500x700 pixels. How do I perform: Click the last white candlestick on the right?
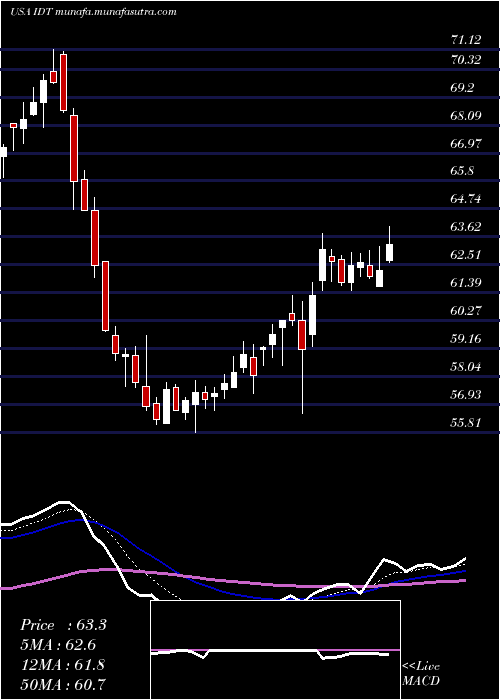[389, 253]
